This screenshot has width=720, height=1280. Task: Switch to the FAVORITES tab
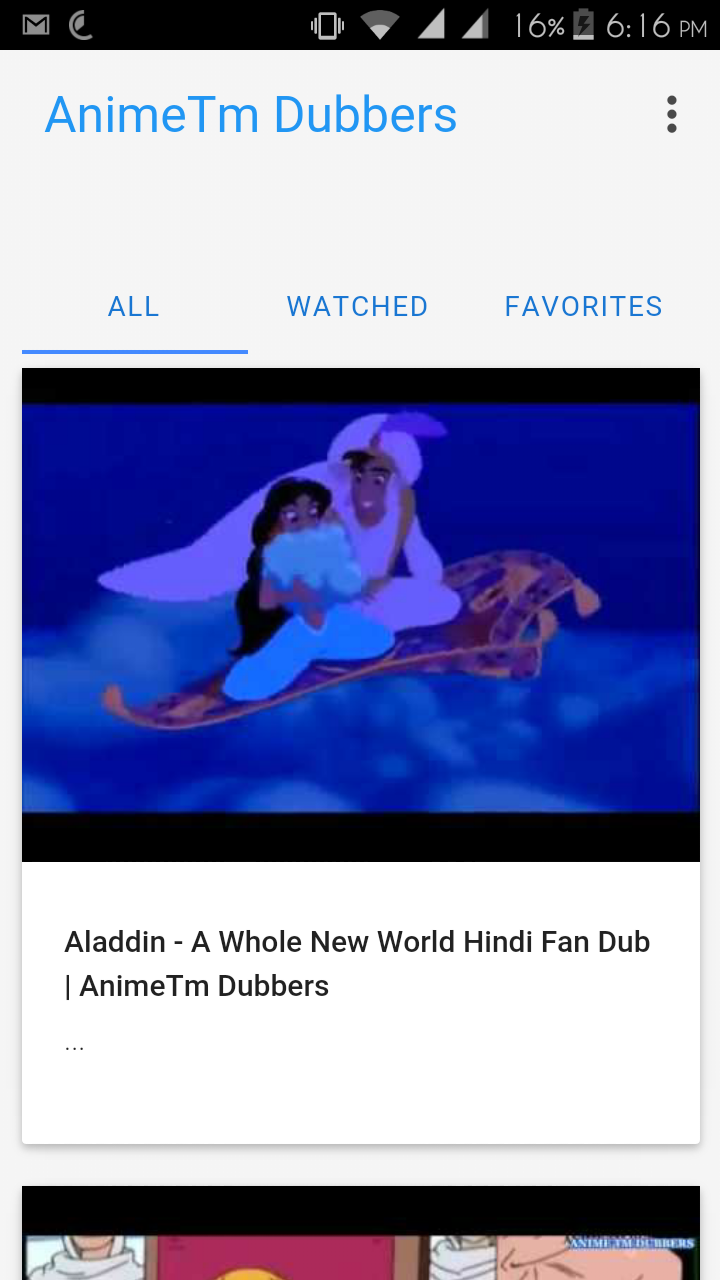[584, 306]
